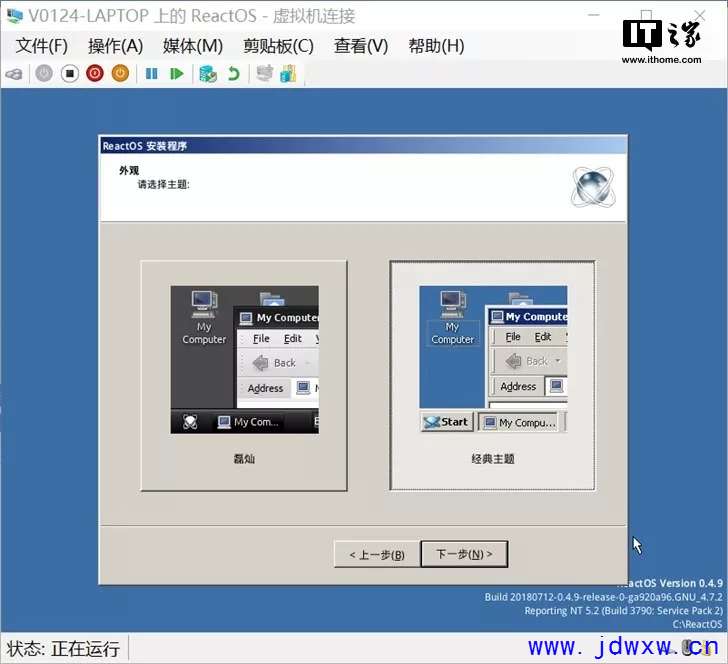Click the 经典主题 theme label
This screenshot has height=664, width=728.
tap(493, 459)
